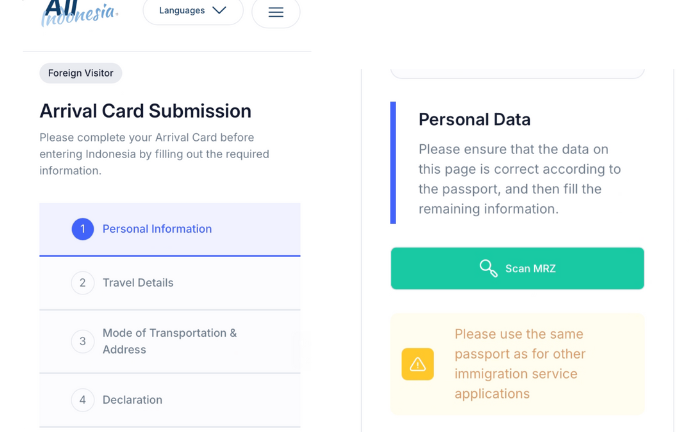Click the partially visible field above Personal Data
694x432 pixels.
tap(517, 71)
